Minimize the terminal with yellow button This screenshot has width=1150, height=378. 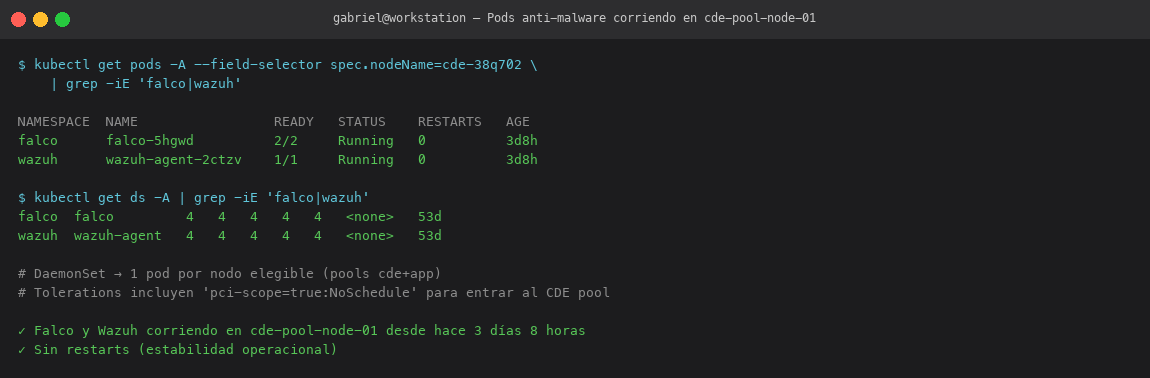tap(40, 19)
